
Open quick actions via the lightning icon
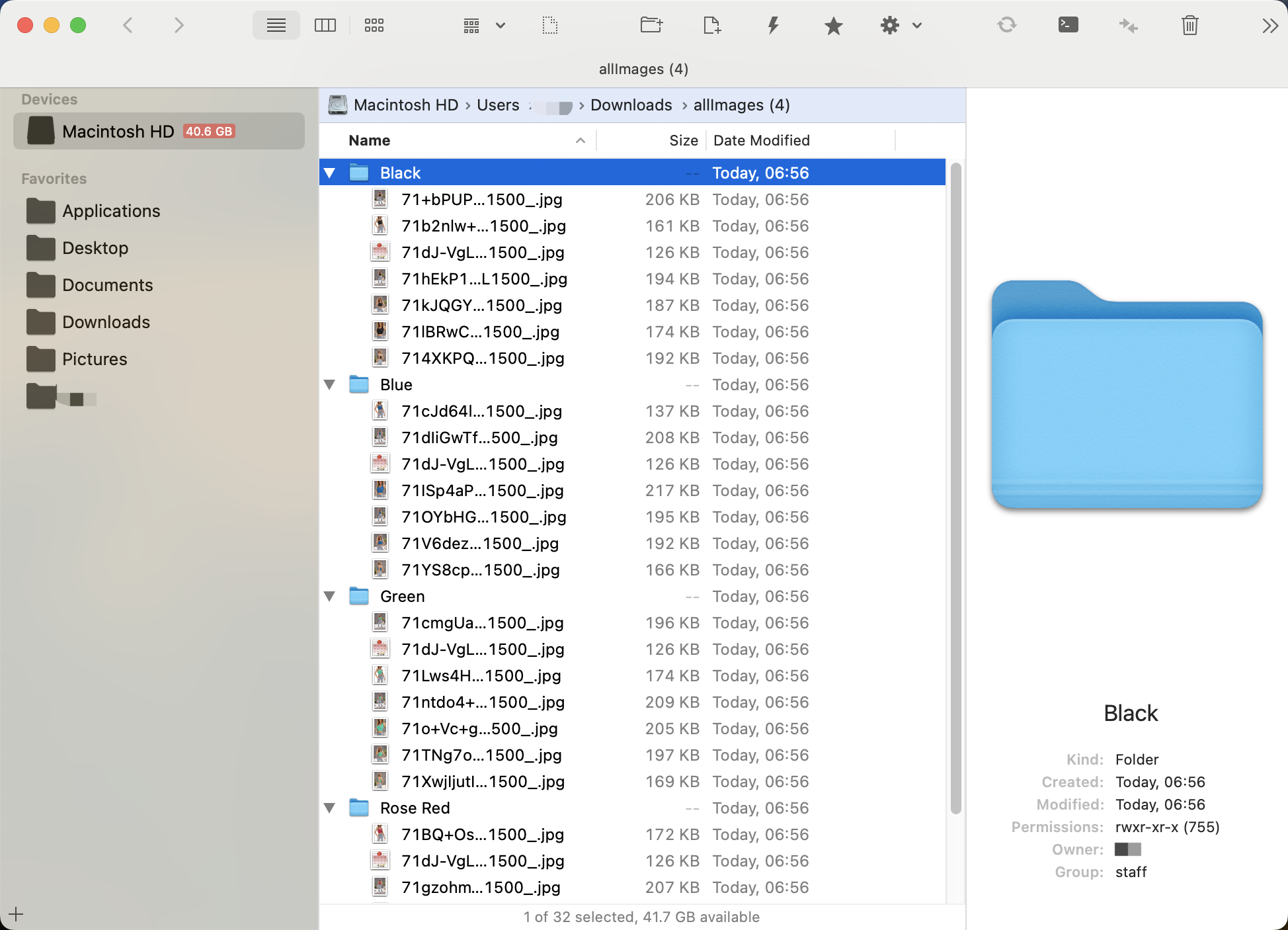773,25
